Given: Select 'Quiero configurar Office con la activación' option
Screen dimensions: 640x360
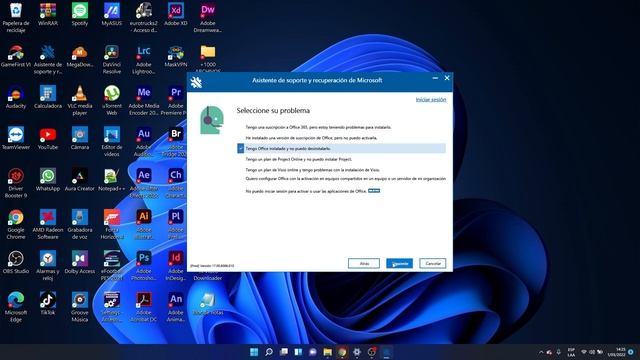Looking at the screenshot, I should (345, 179).
